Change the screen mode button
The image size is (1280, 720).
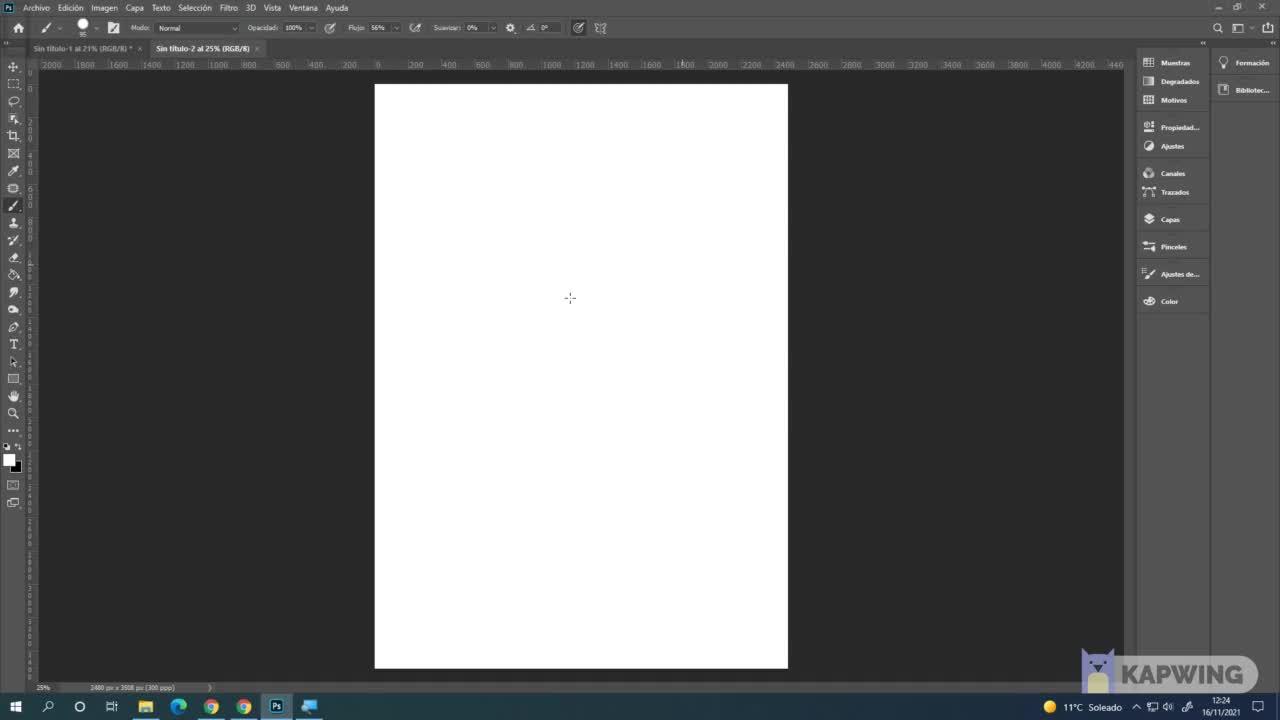13,503
